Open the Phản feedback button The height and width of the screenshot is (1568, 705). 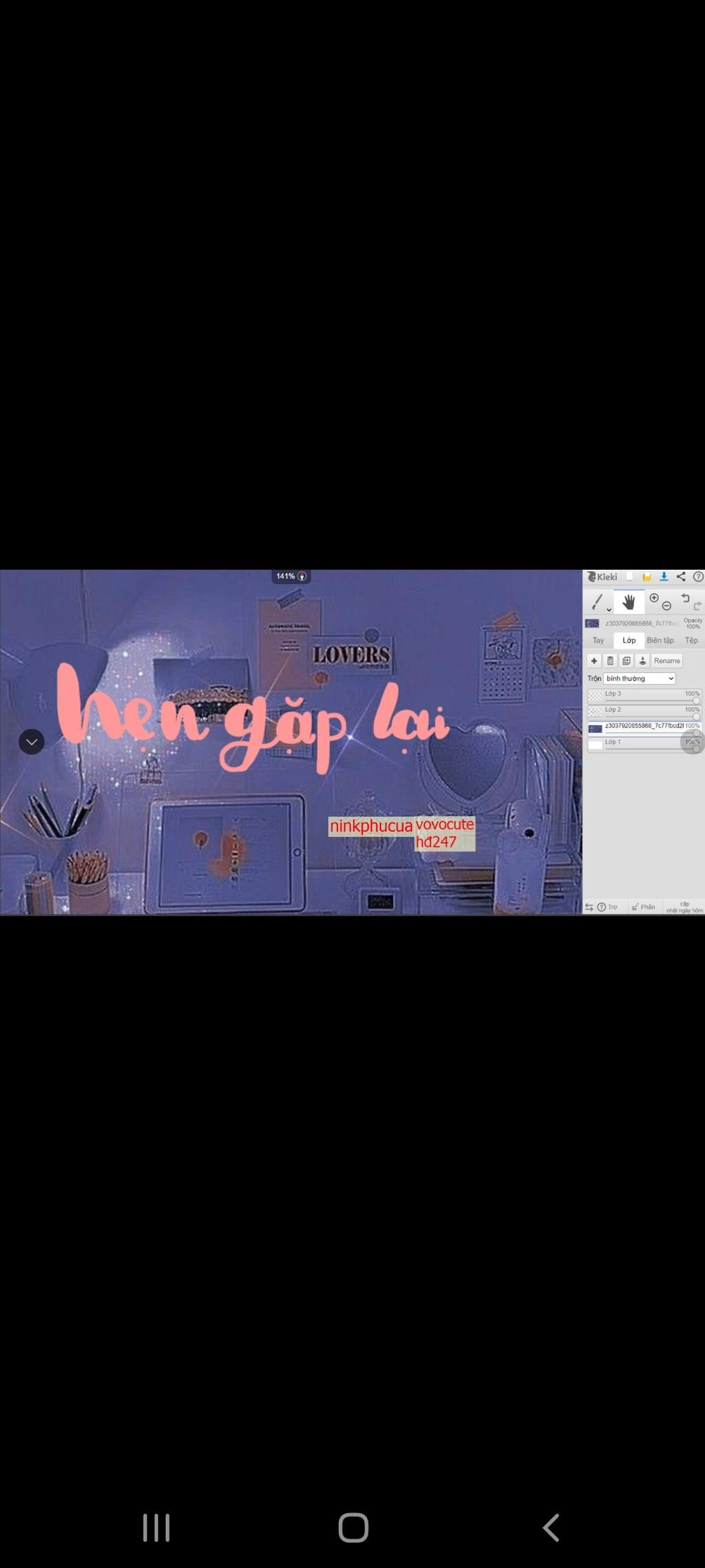pyautogui.click(x=644, y=907)
